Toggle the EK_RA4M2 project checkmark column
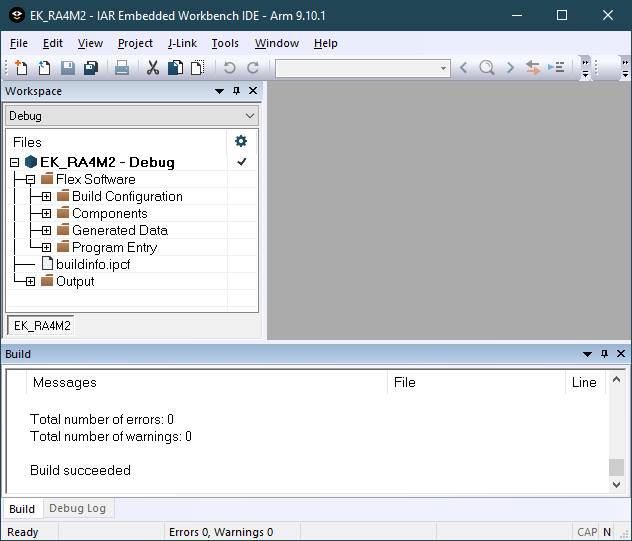Viewport: 632px width, 541px height. click(x=241, y=162)
